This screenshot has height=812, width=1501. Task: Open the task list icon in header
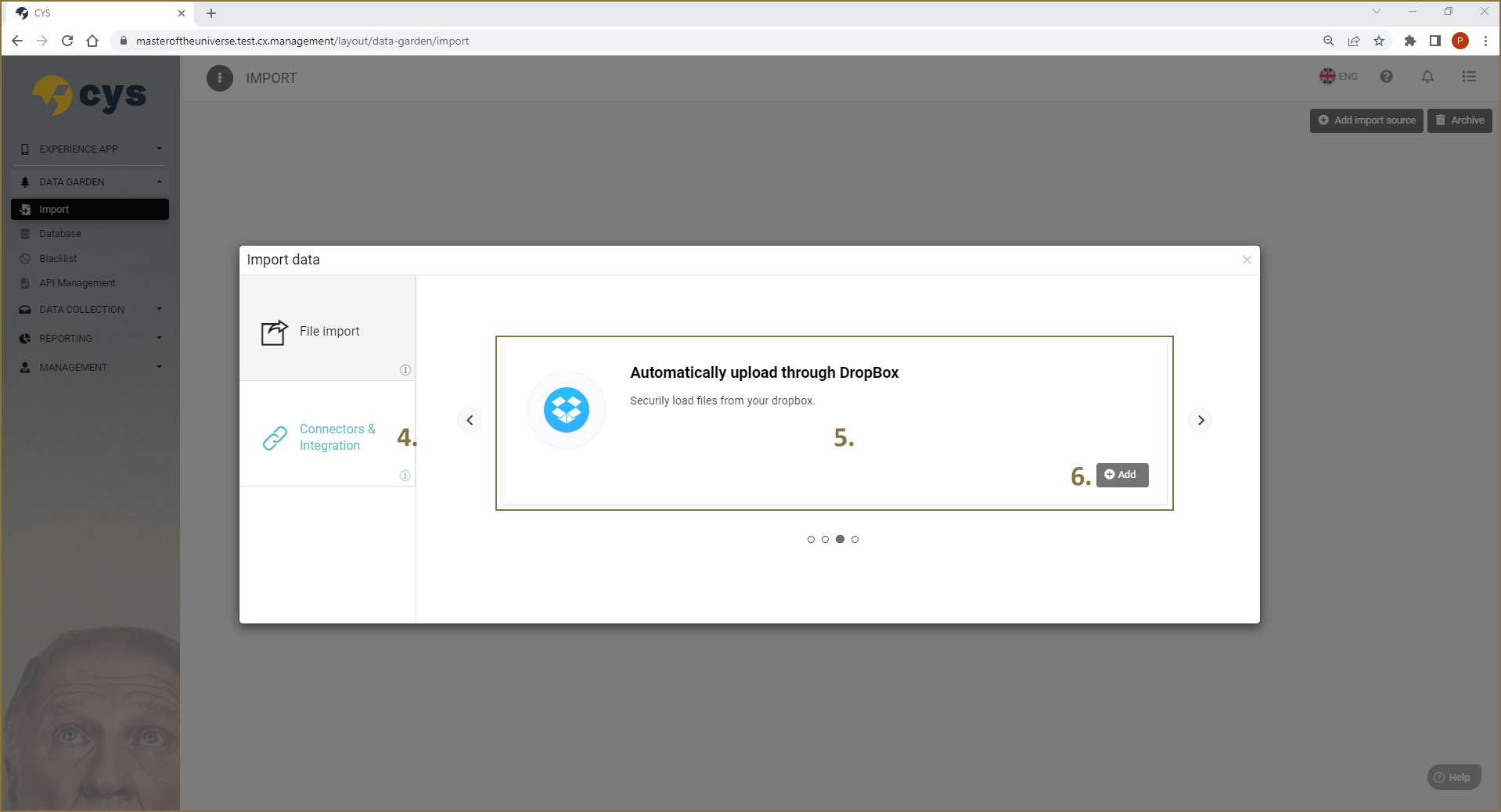(x=1469, y=77)
